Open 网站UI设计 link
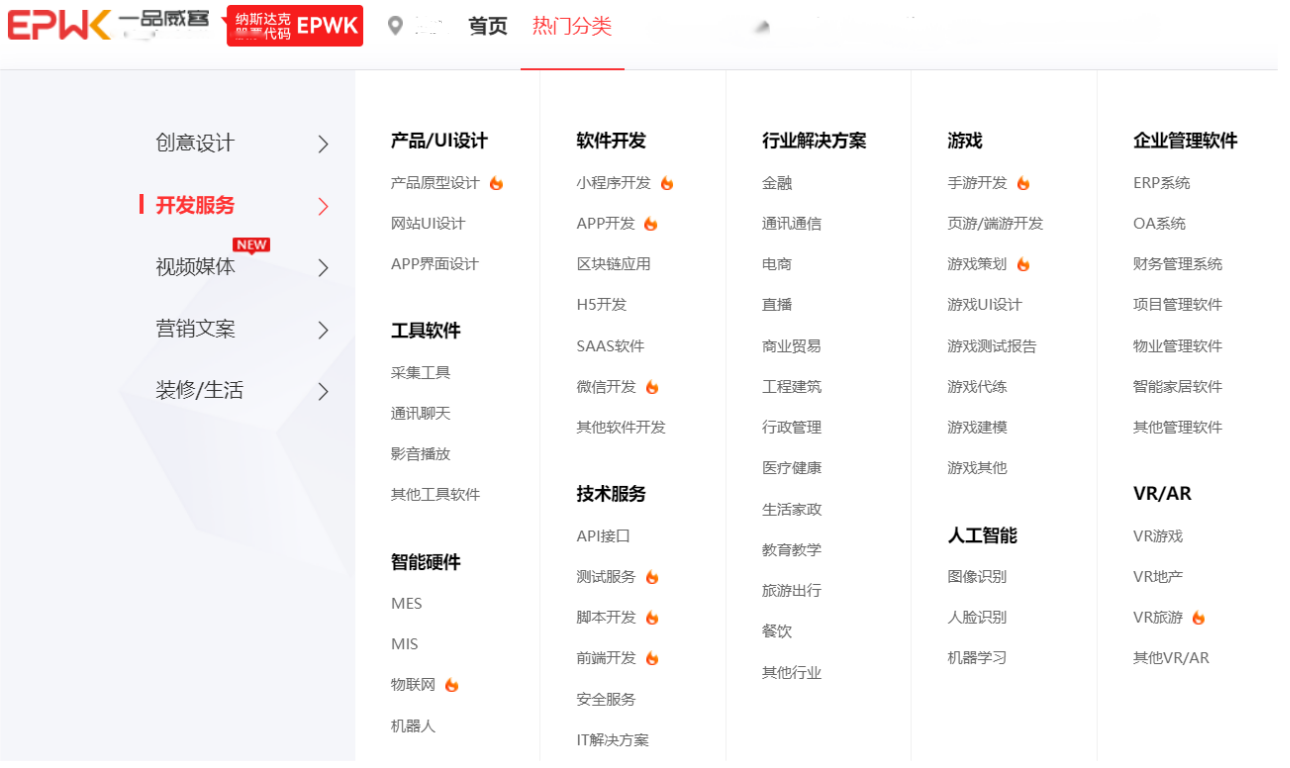 click(428, 224)
